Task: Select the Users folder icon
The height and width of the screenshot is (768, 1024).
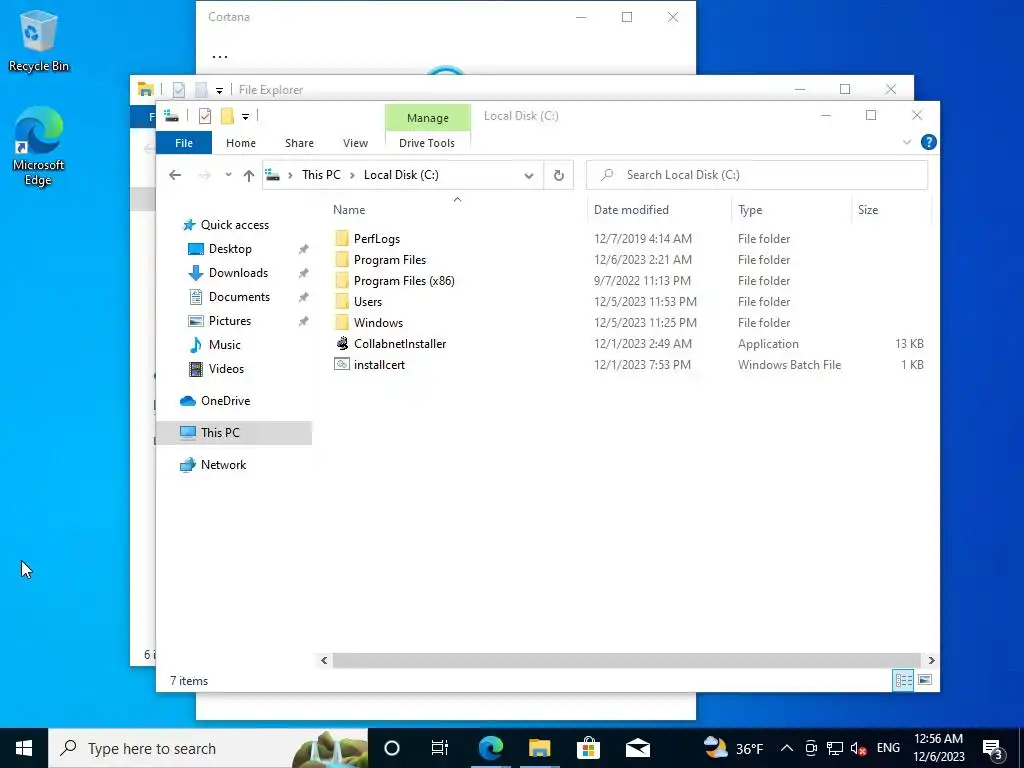Action: coord(342,302)
